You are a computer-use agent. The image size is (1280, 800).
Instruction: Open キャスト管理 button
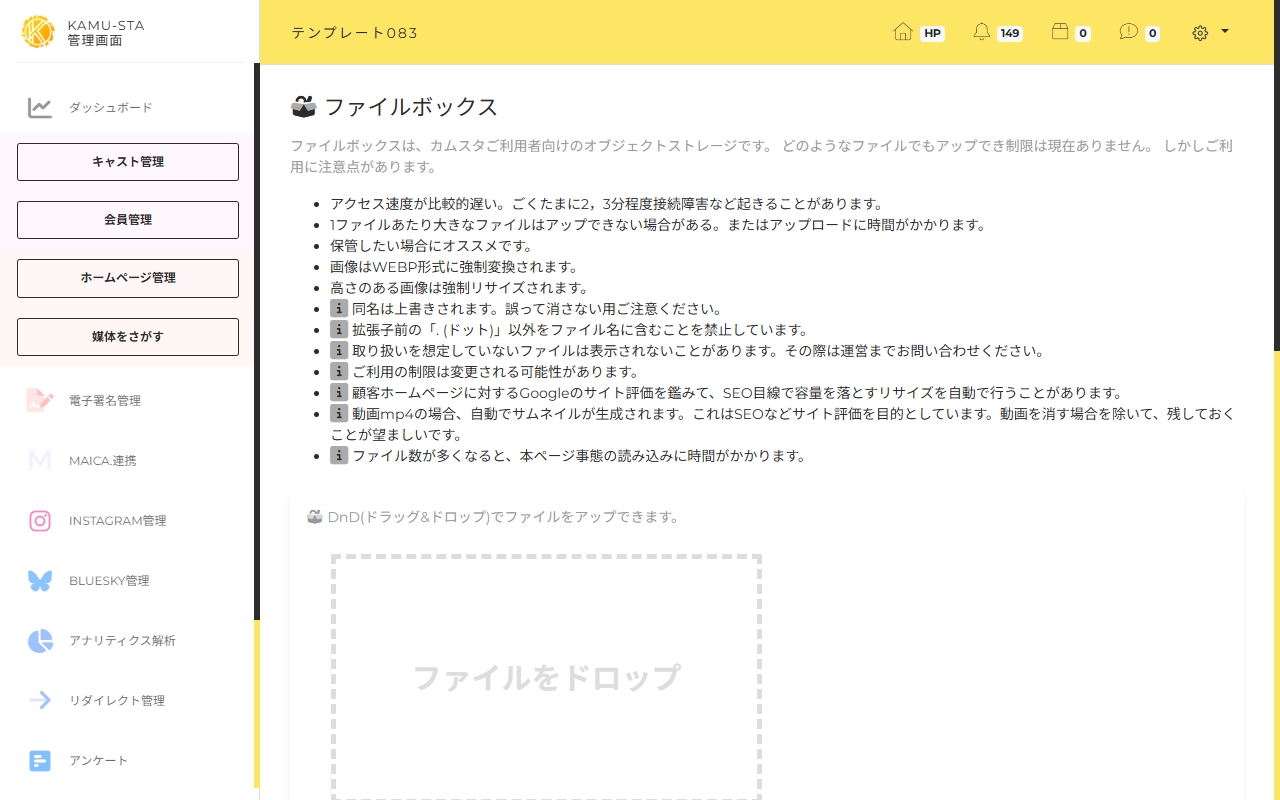pyautogui.click(x=128, y=162)
